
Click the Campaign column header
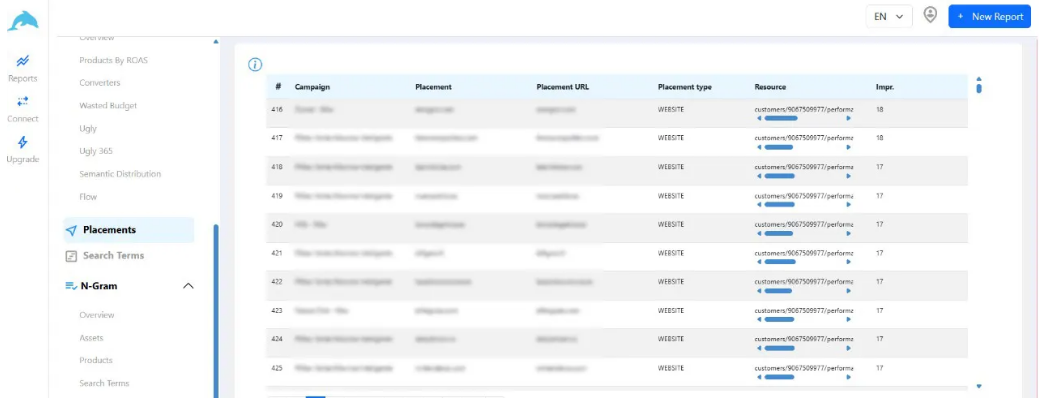[x=312, y=87]
